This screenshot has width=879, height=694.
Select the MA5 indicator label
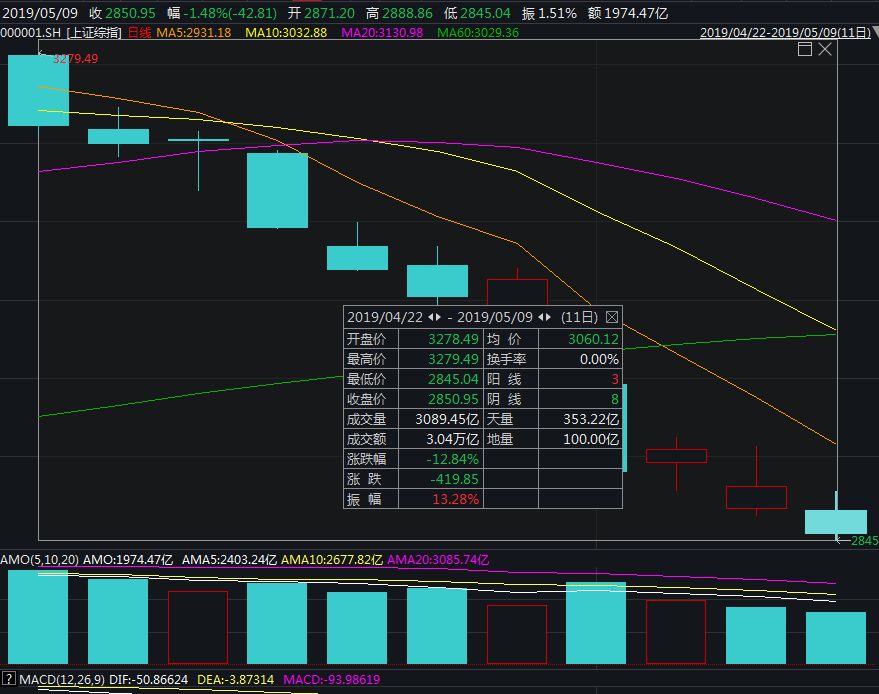(x=193, y=33)
